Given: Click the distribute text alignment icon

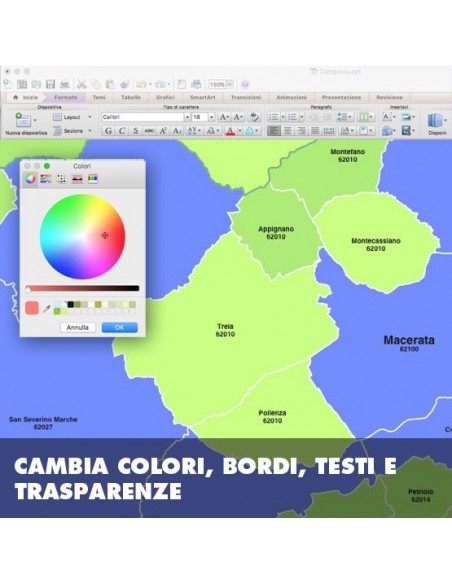Looking at the screenshot, I should point(329,131).
